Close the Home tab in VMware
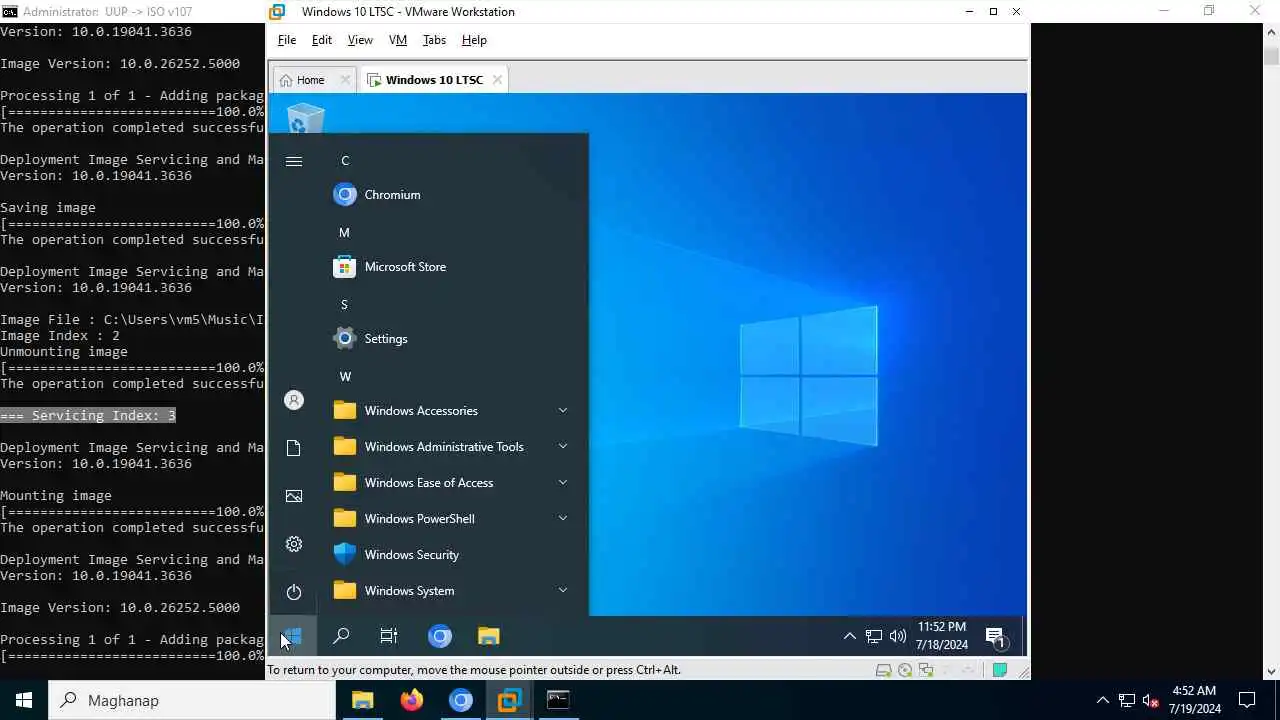This screenshot has width=1280, height=720. 345,80
